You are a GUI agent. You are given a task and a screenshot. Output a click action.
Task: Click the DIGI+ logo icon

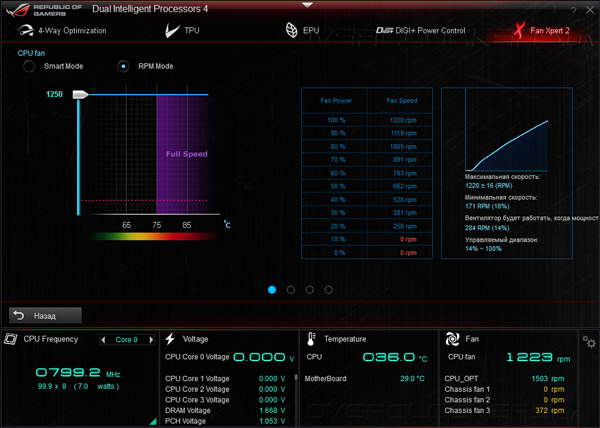point(384,31)
